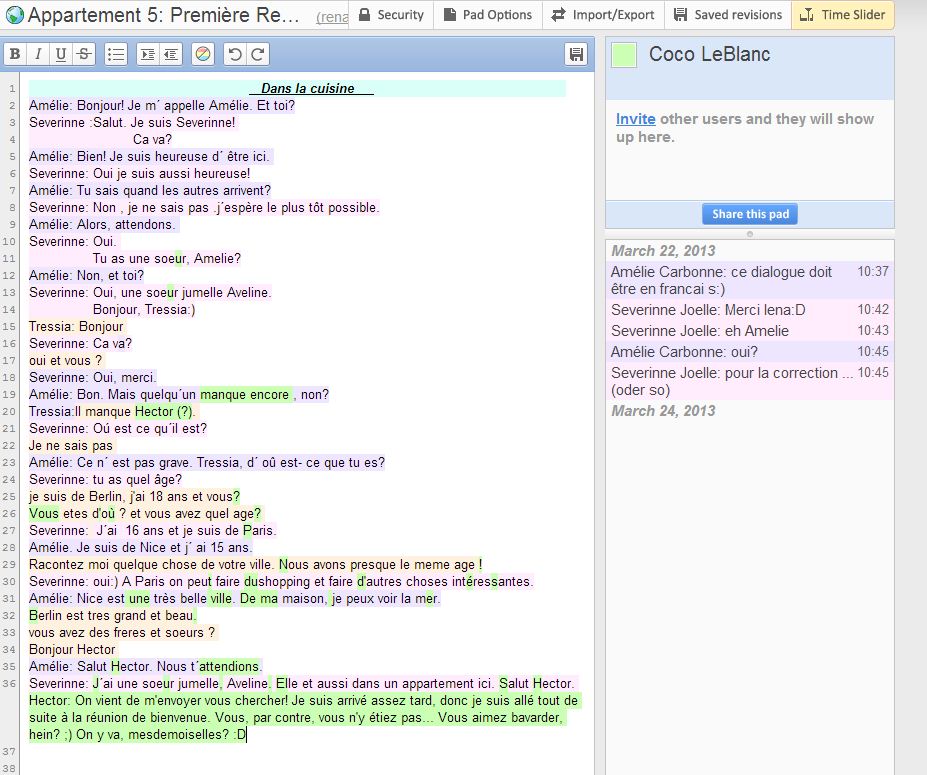This screenshot has width=927, height=775.
Task: Open the Time Slider
Action: coord(842,15)
